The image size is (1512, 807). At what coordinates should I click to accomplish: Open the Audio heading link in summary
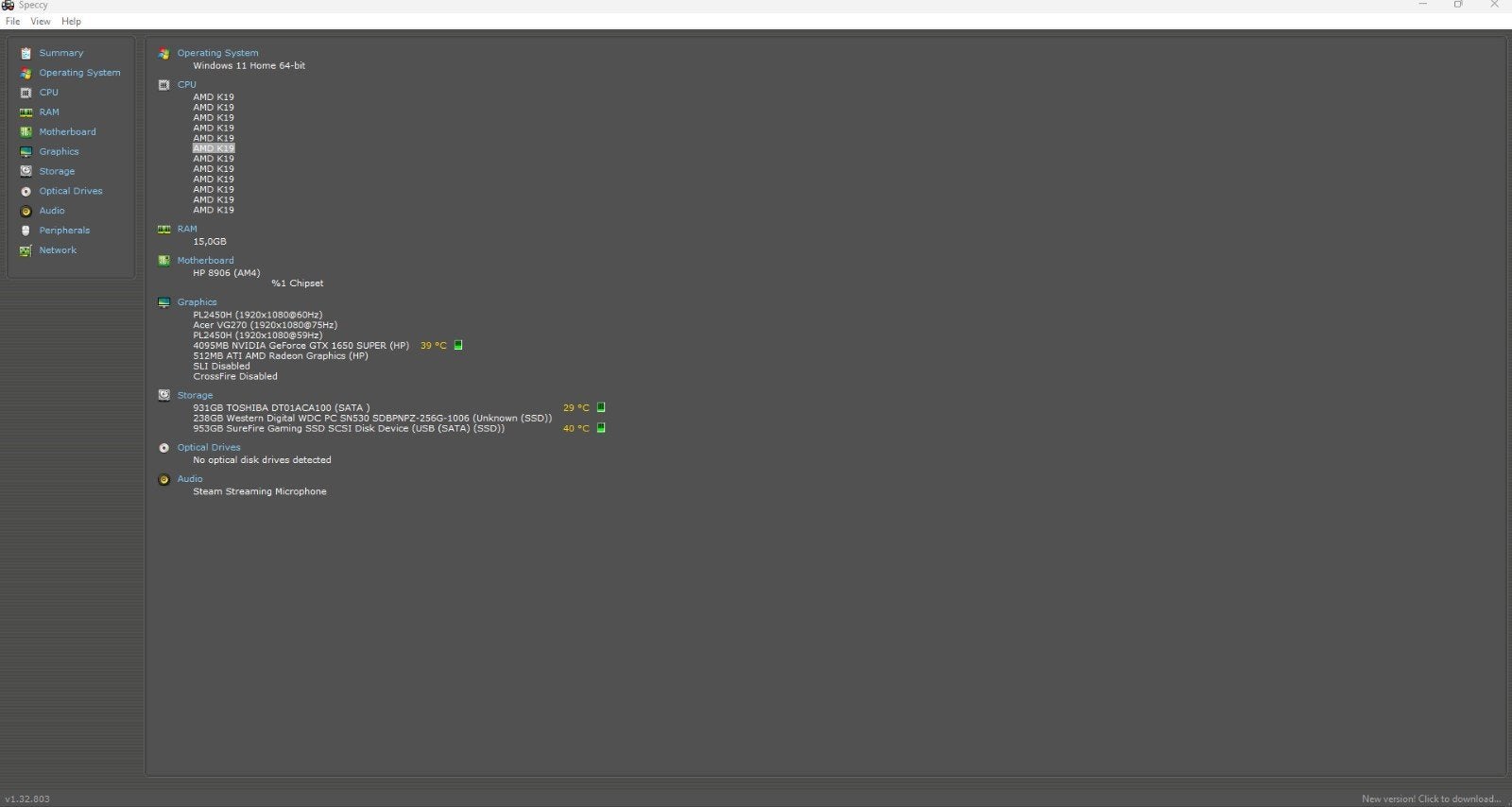click(190, 478)
